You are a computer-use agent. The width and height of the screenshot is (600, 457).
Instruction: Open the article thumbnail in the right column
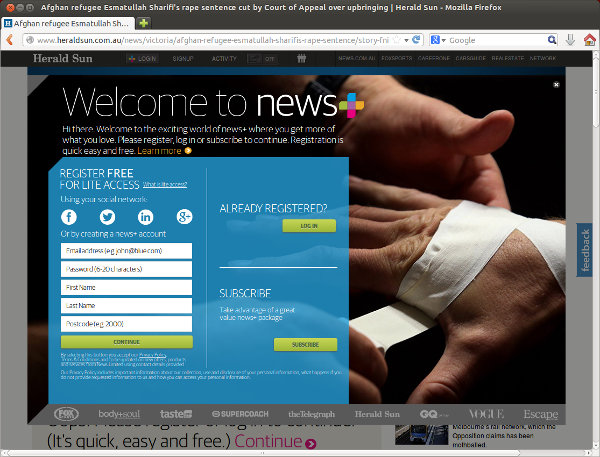coord(421,435)
